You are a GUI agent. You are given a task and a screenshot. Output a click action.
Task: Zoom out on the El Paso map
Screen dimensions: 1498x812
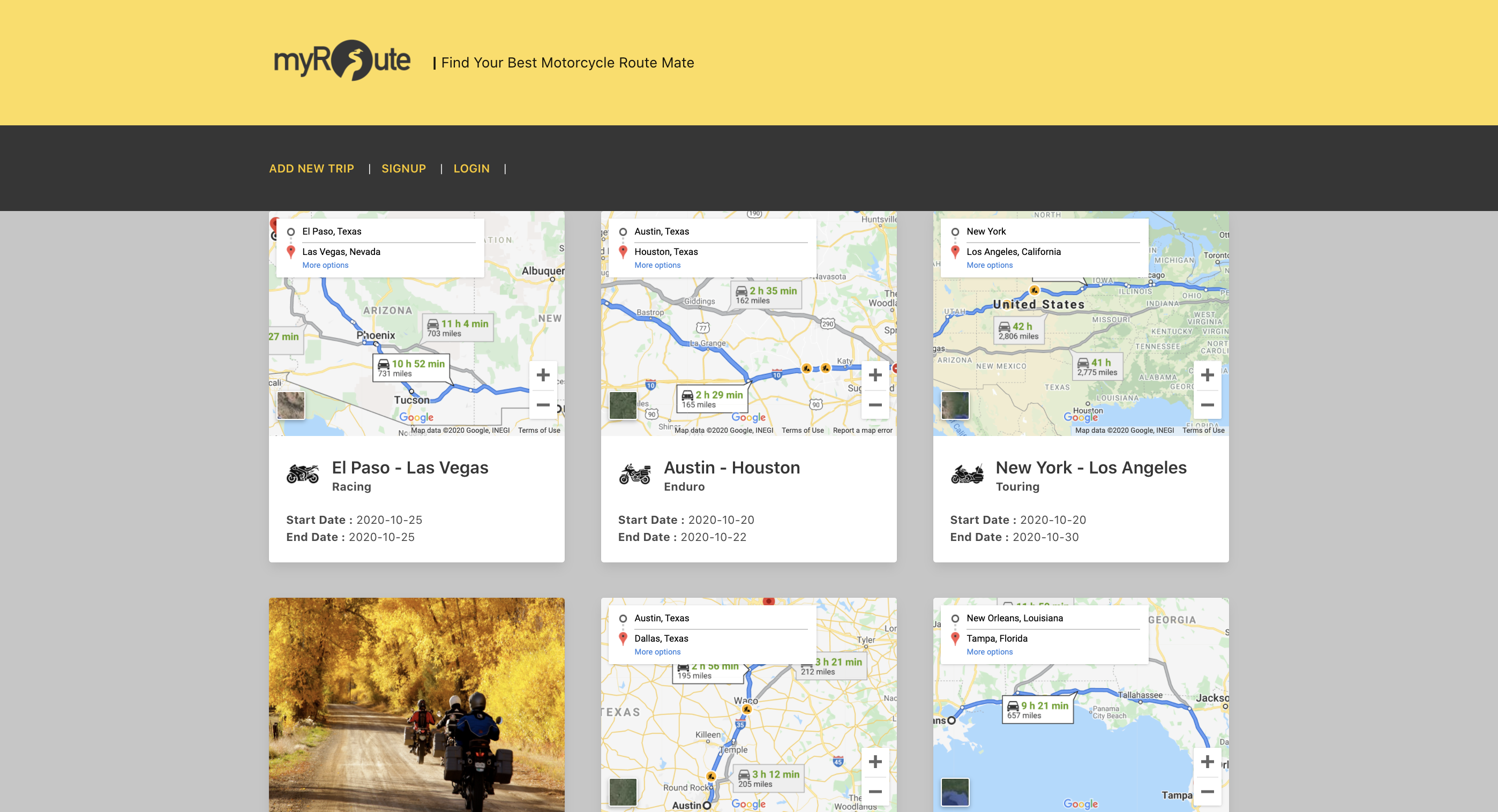(x=543, y=404)
